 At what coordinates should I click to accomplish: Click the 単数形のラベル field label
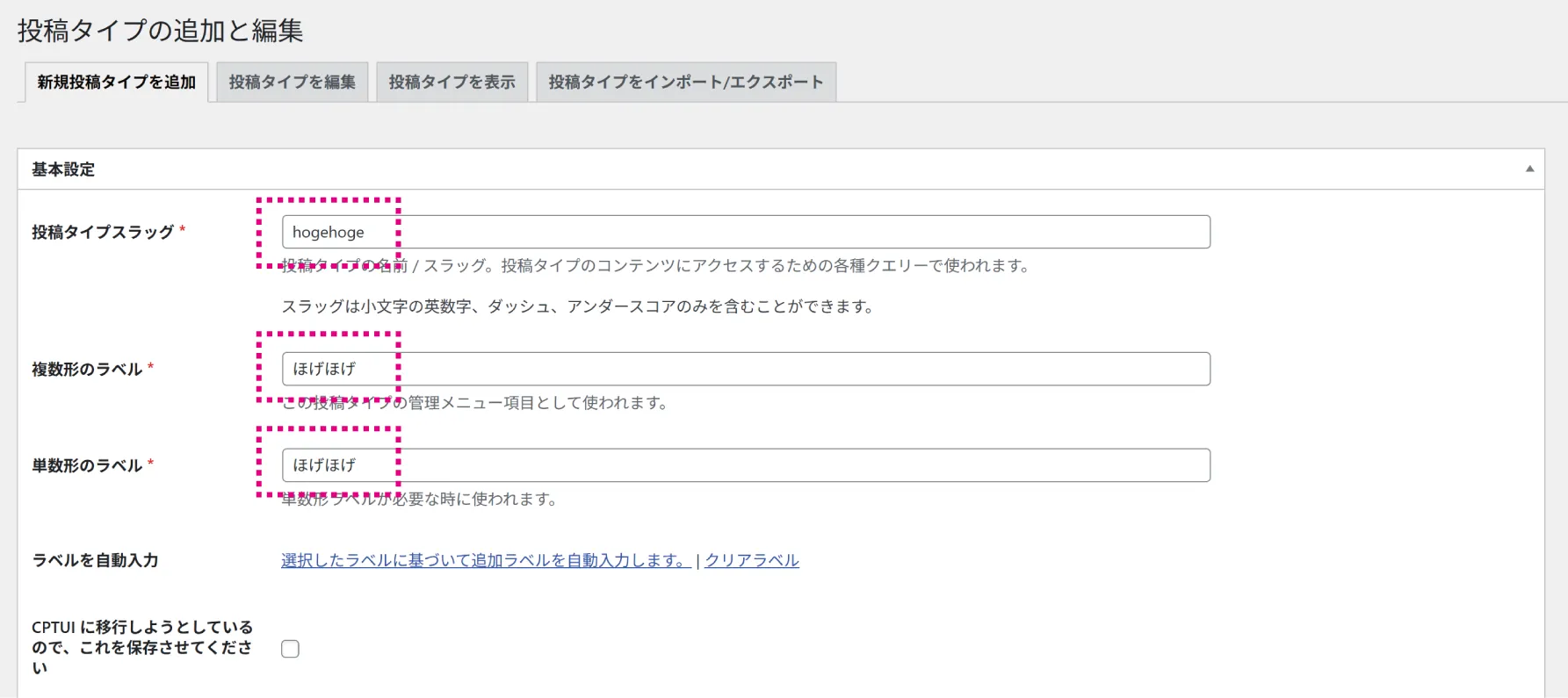(x=87, y=465)
